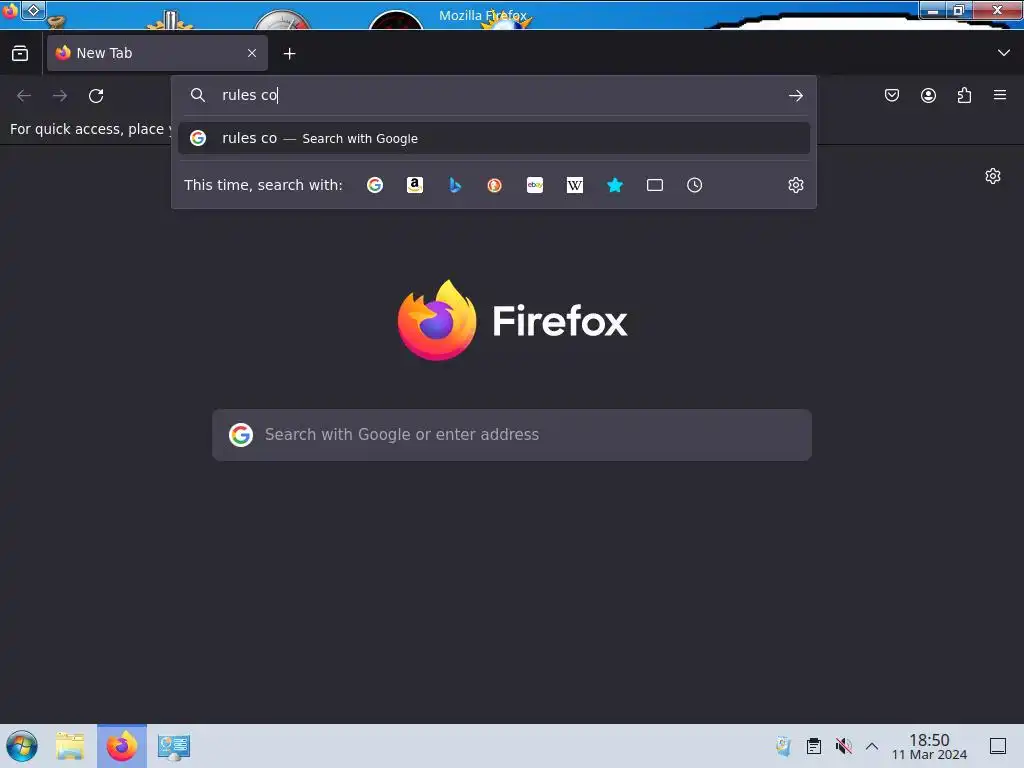Select the New Tab tab
The width and height of the screenshot is (1024, 768).
(157, 53)
